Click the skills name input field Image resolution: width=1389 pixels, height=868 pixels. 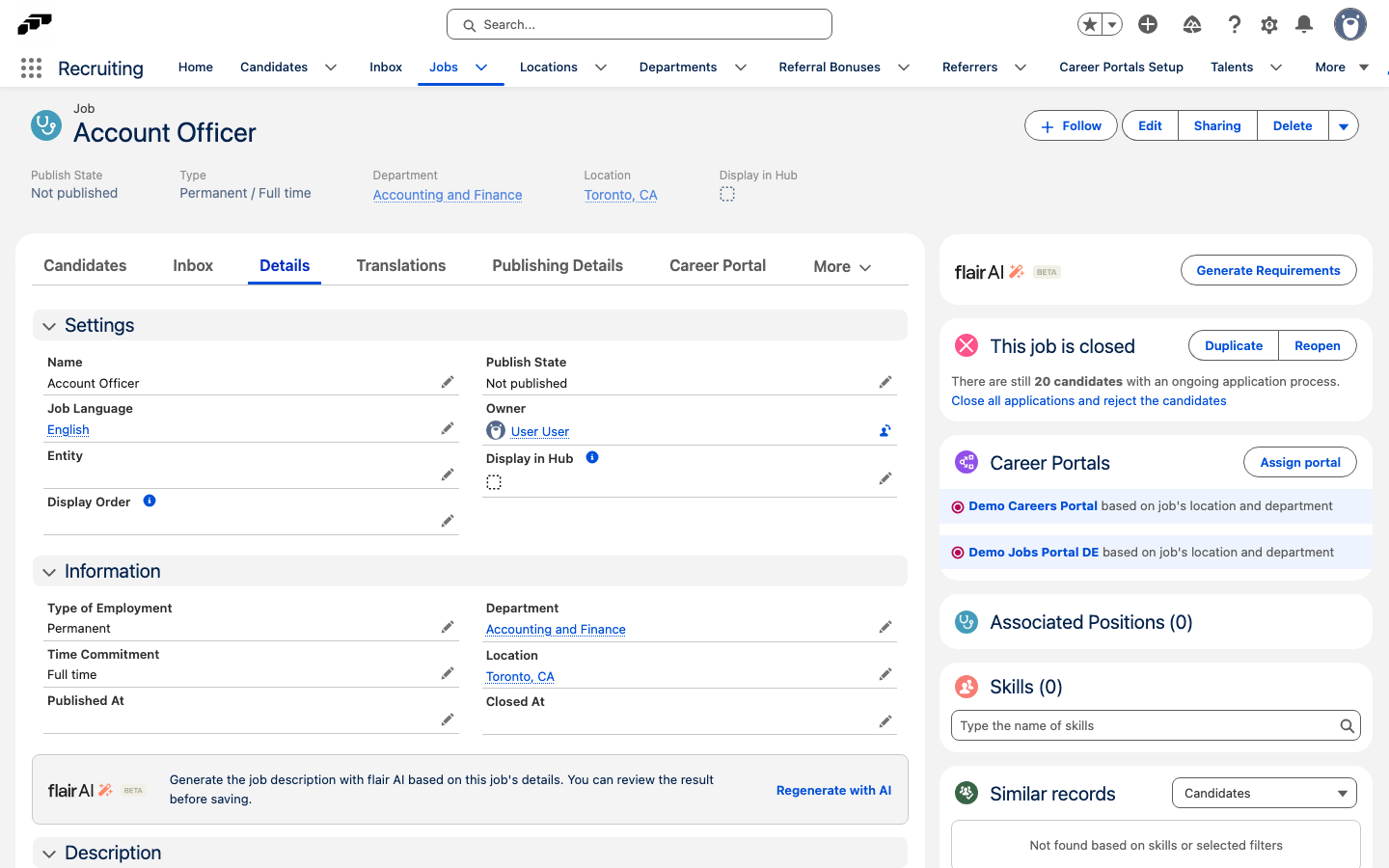tap(1156, 726)
